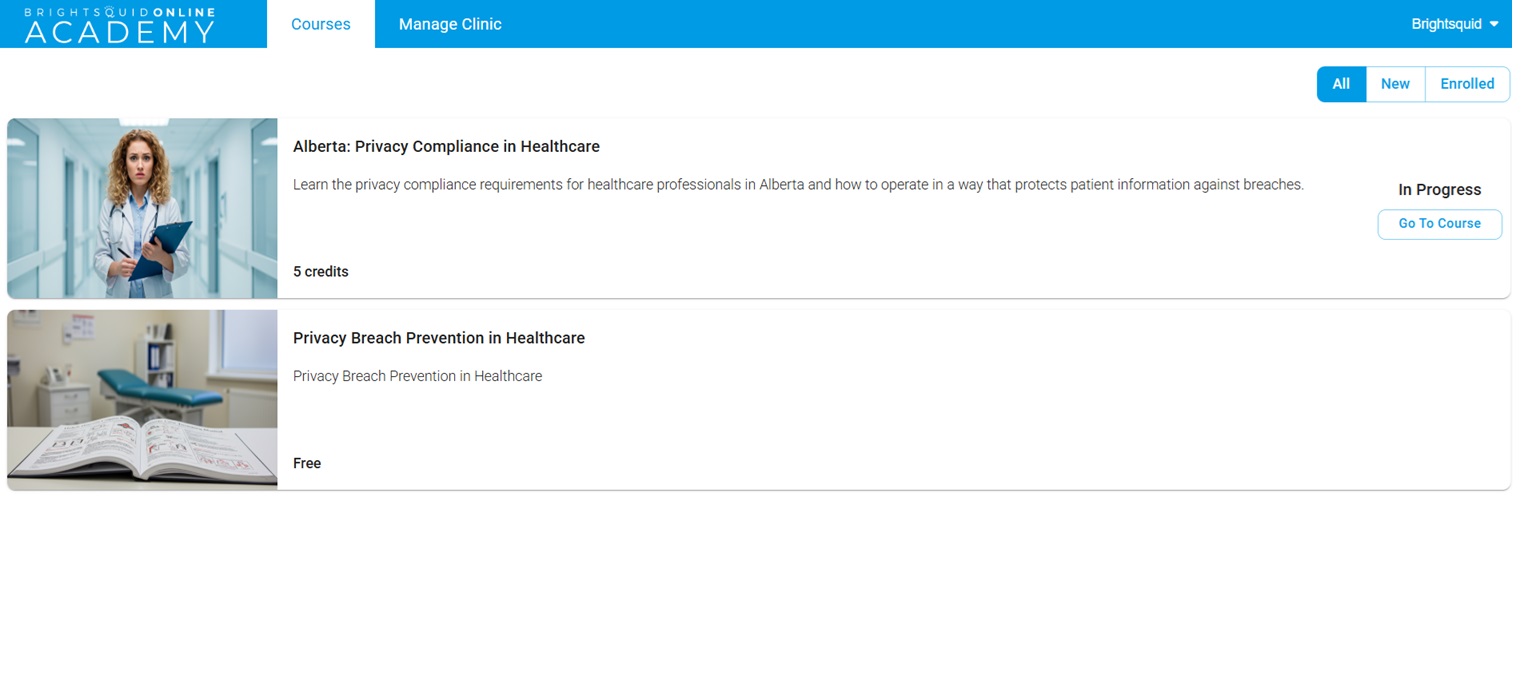This screenshot has width=1532, height=673.
Task: Select the All filter toggle
Action: click(1341, 84)
